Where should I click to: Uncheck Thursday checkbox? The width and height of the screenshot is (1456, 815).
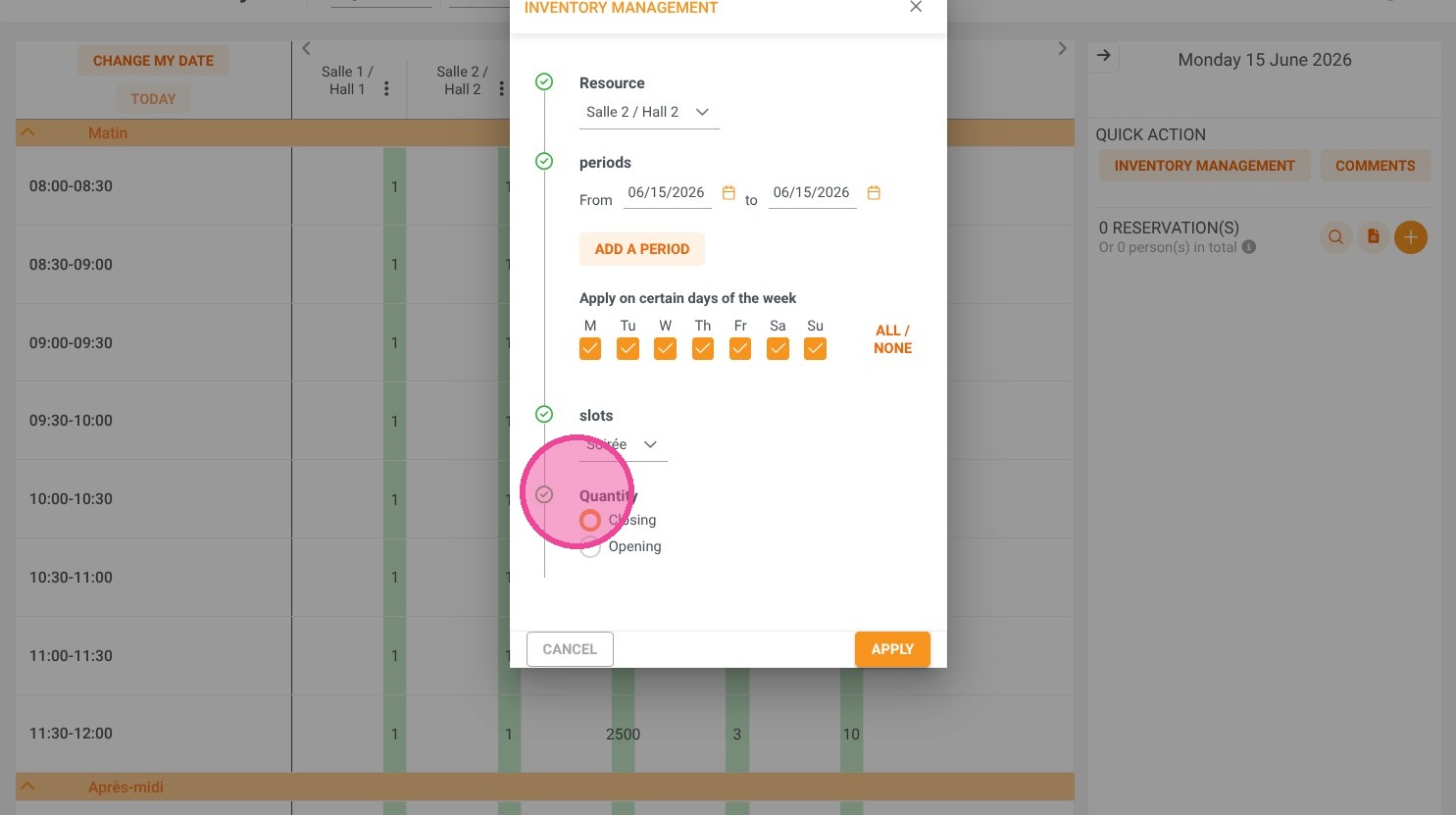coord(703,349)
